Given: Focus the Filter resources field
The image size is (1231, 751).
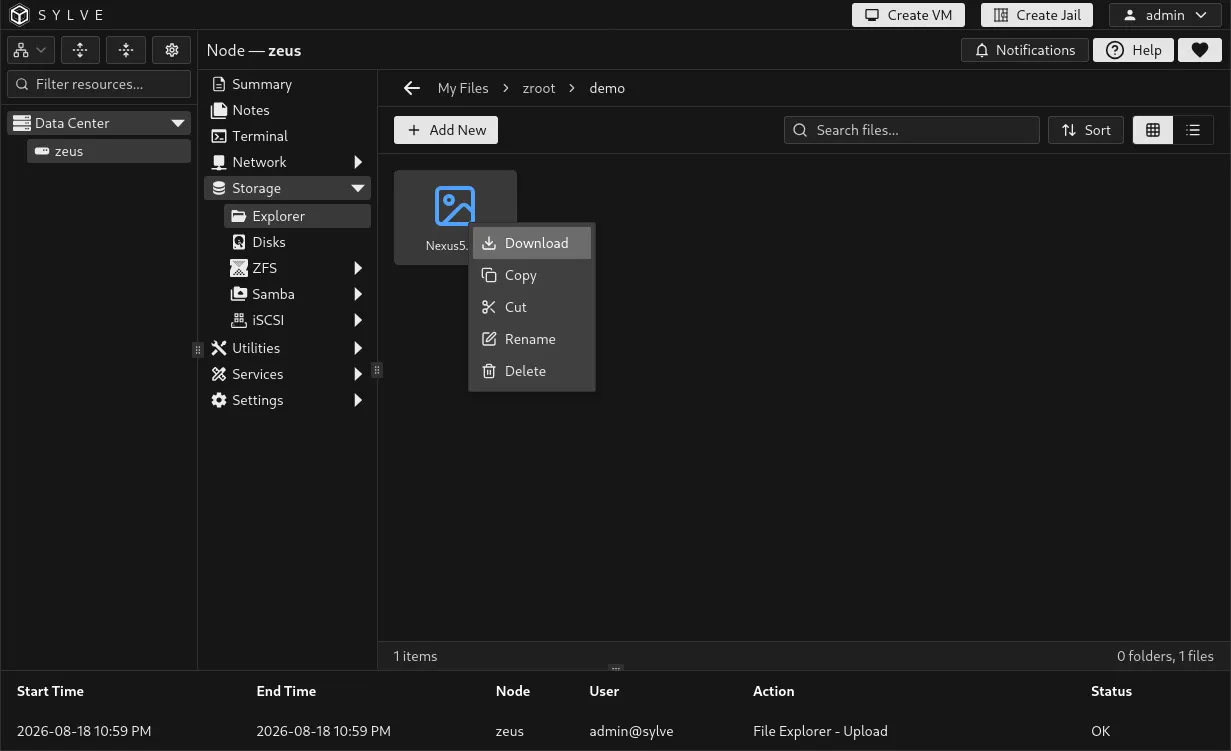Looking at the screenshot, I should (x=99, y=84).
